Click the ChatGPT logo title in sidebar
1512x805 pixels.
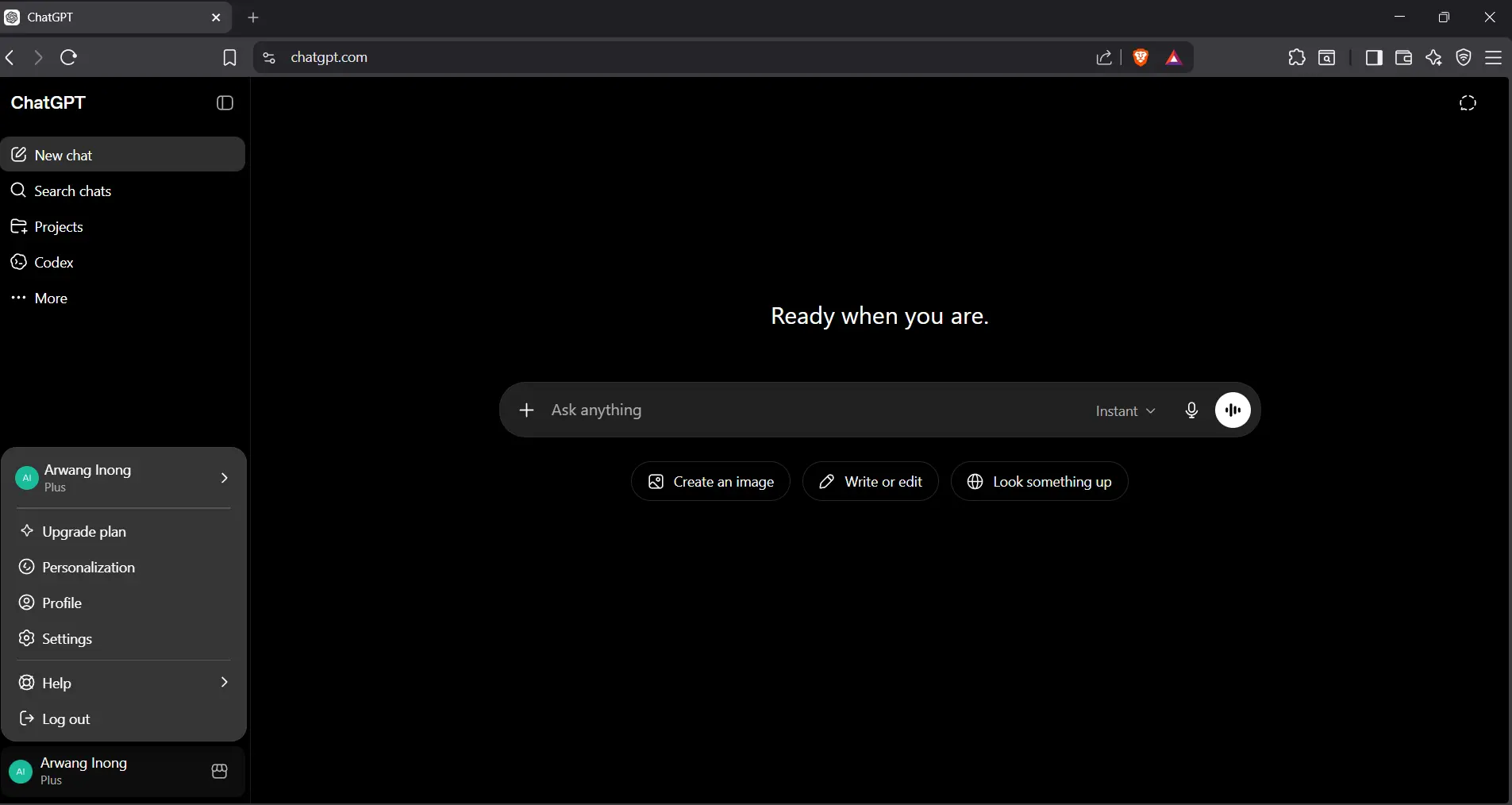48,102
